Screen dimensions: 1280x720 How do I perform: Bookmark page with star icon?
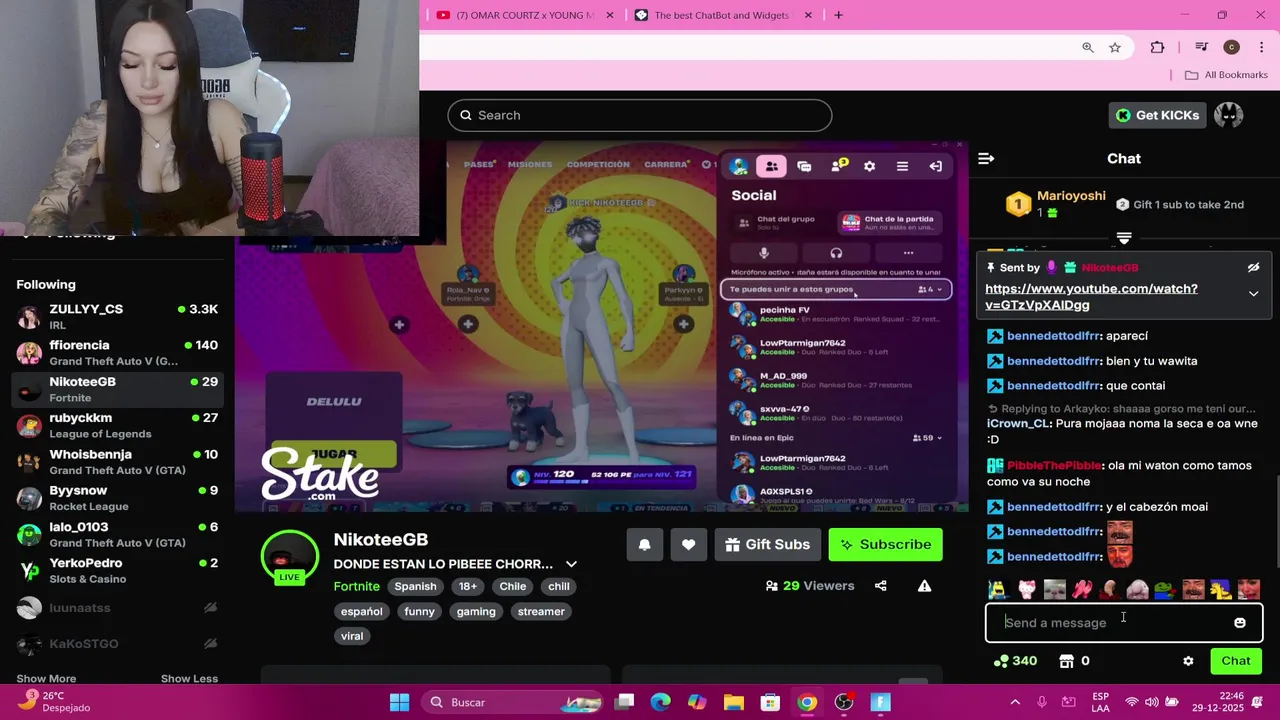point(1115,47)
